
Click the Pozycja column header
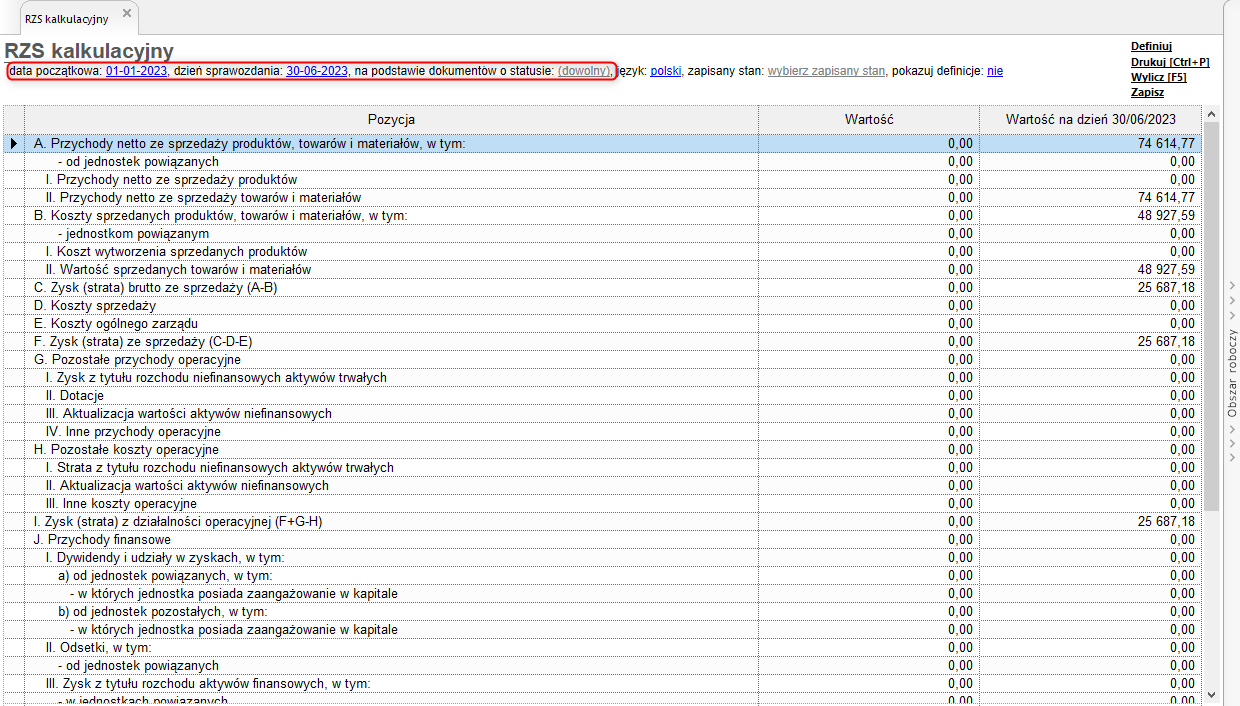pos(391,119)
